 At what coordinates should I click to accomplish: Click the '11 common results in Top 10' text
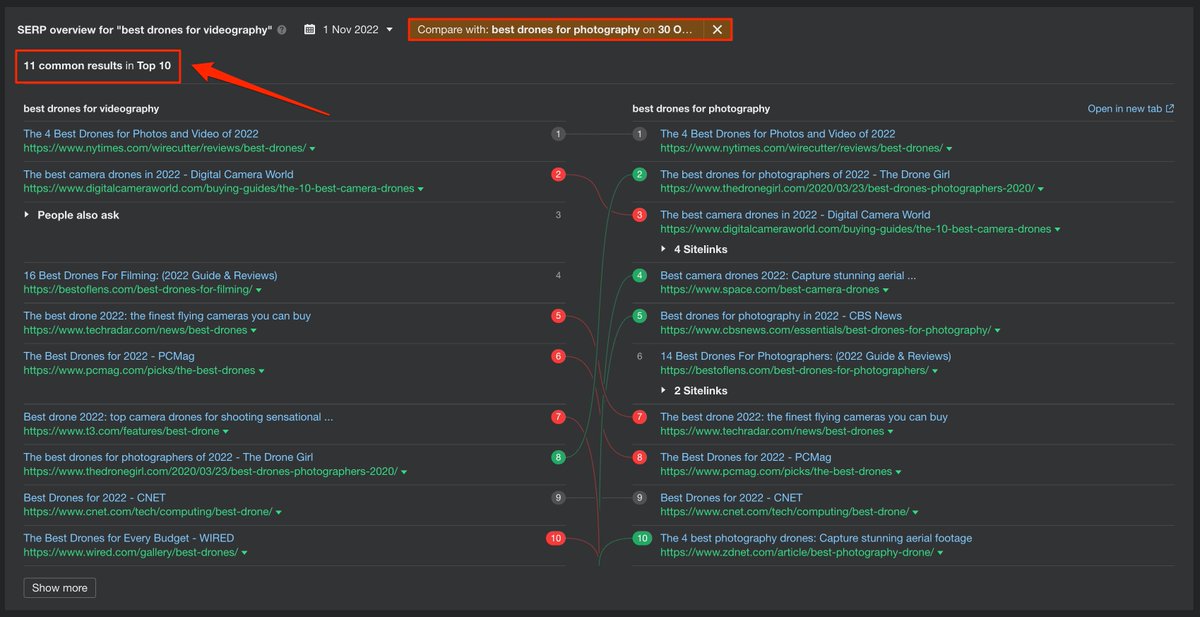97,66
